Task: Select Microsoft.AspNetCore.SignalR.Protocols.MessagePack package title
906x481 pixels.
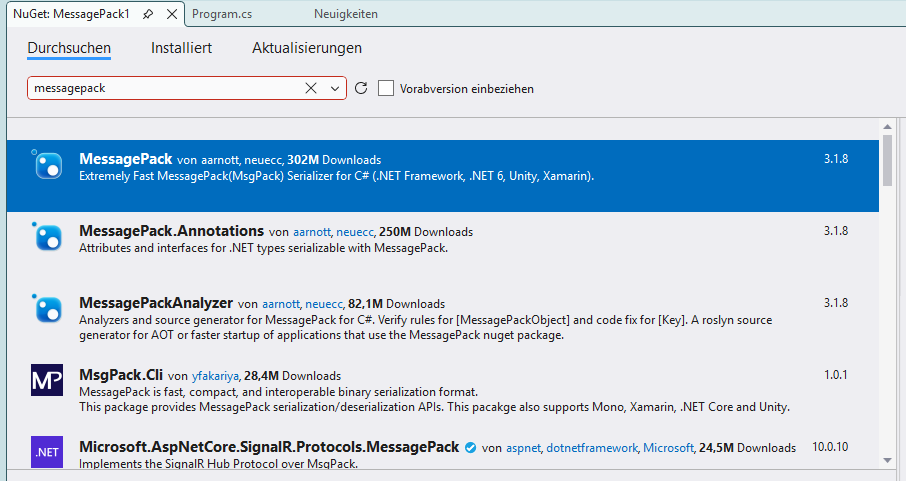Action: [269, 447]
